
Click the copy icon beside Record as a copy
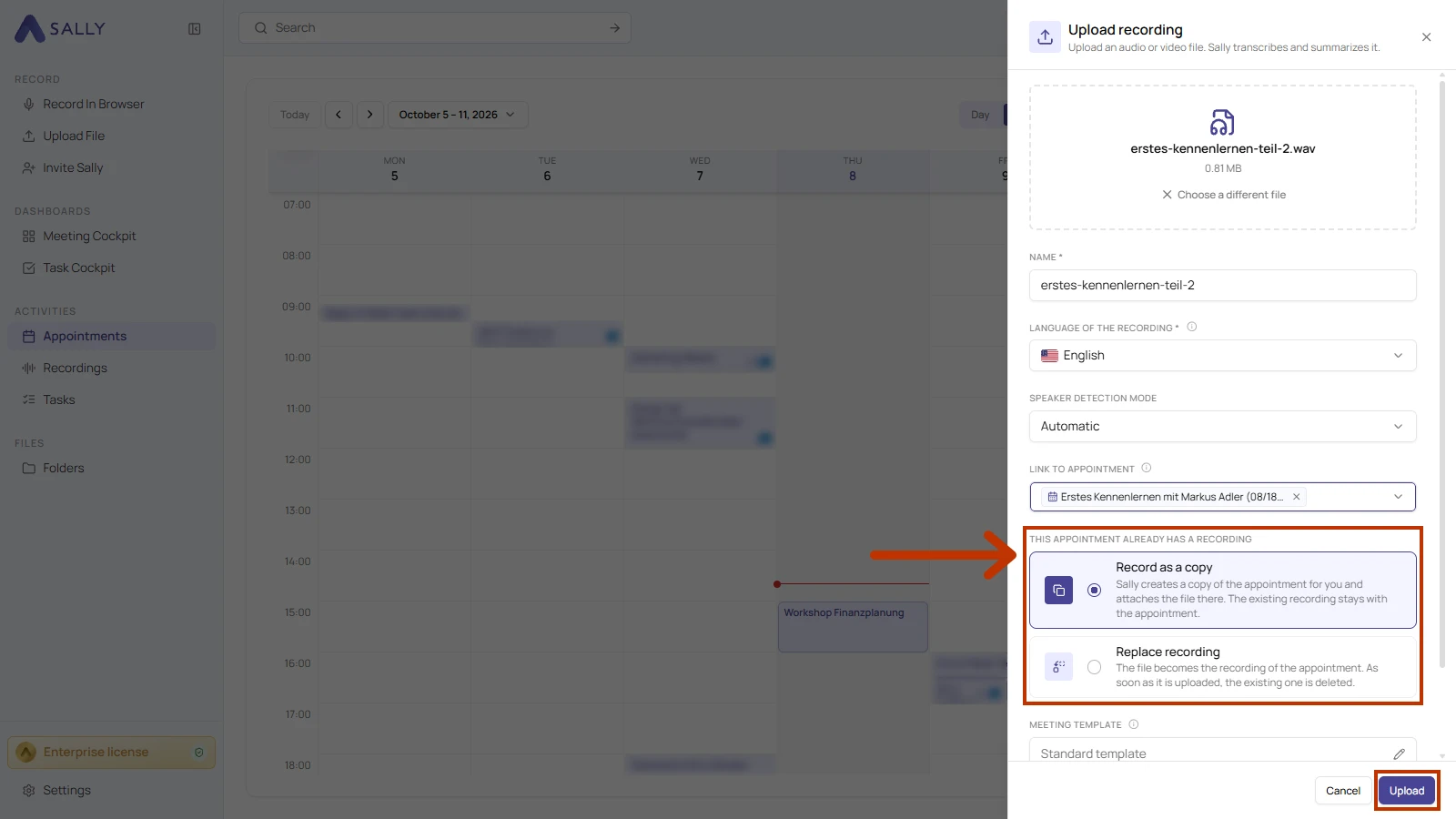click(x=1058, y=591)
